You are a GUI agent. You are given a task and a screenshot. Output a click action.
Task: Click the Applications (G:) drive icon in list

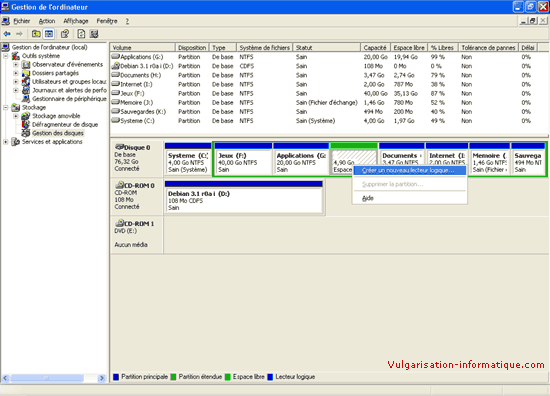(x=116, y=56)
